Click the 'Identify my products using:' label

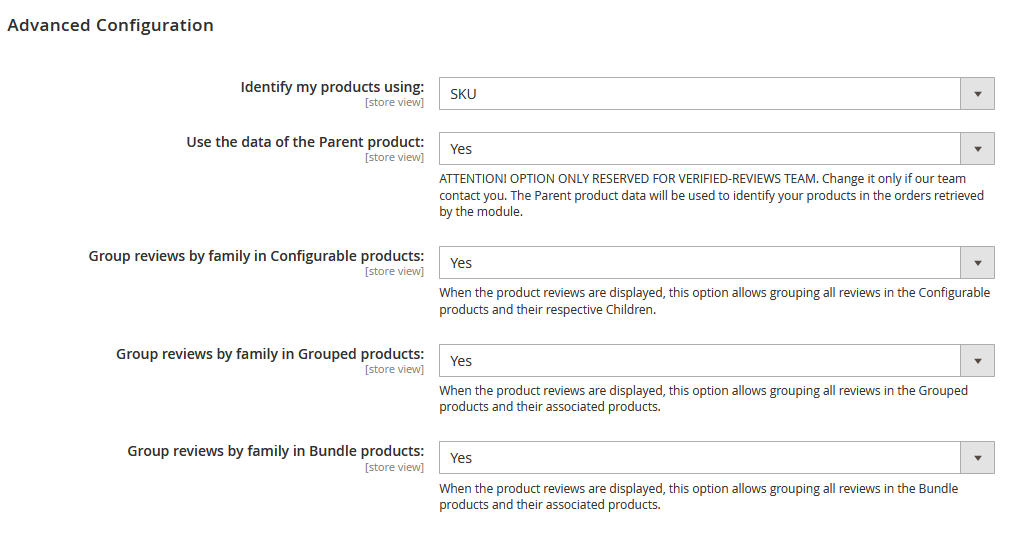coord(332,87)
